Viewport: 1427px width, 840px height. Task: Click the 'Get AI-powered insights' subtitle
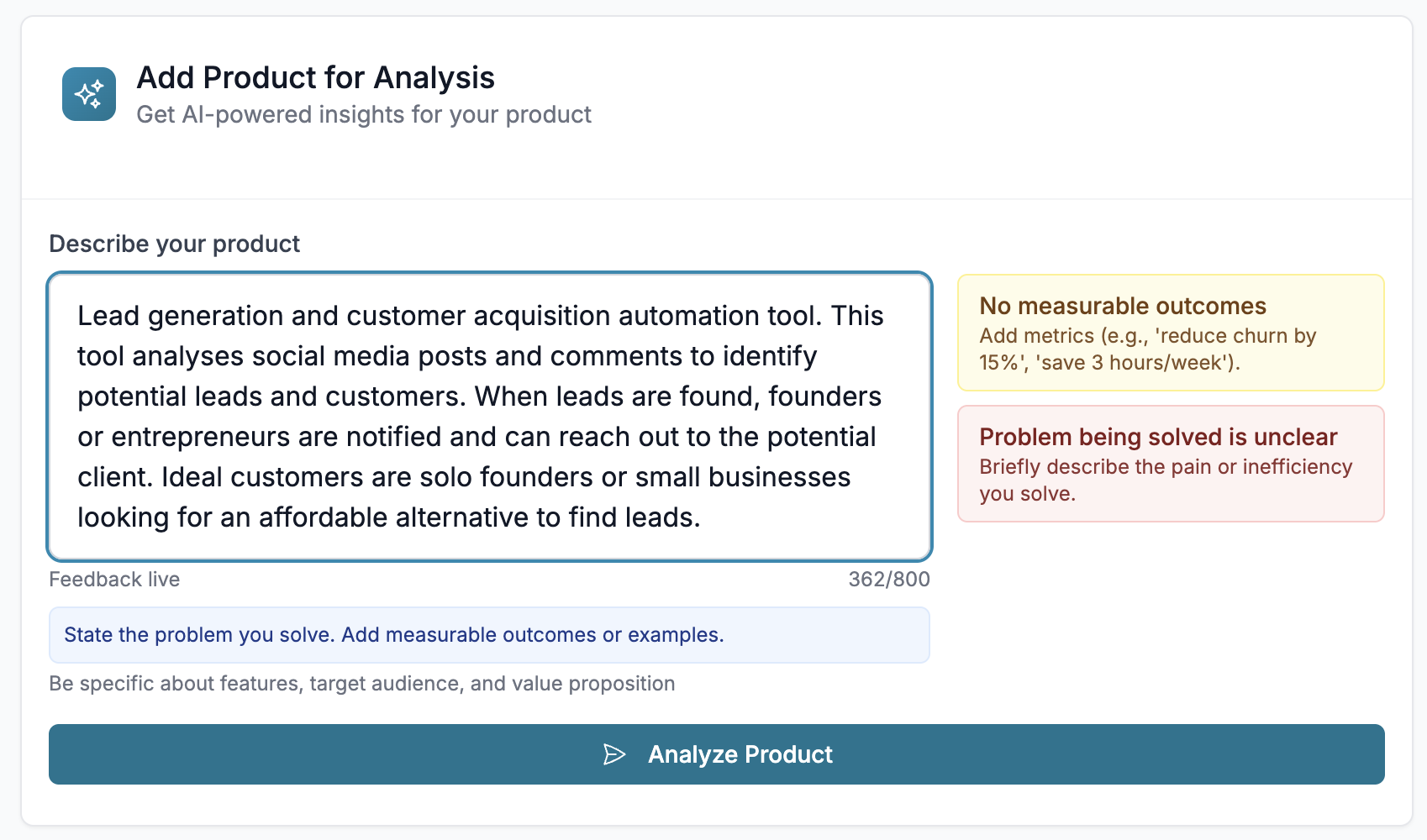tap(363, 115)
